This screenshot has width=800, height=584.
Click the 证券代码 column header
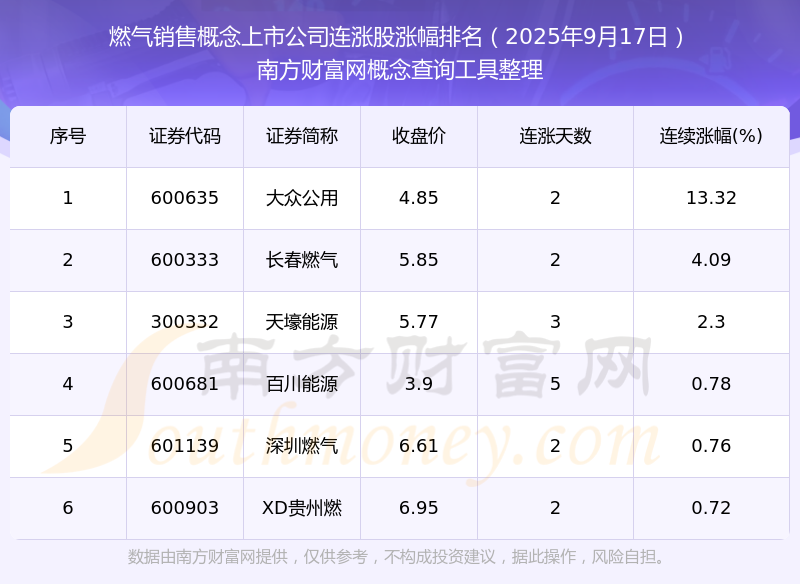[x=185, y=136]
